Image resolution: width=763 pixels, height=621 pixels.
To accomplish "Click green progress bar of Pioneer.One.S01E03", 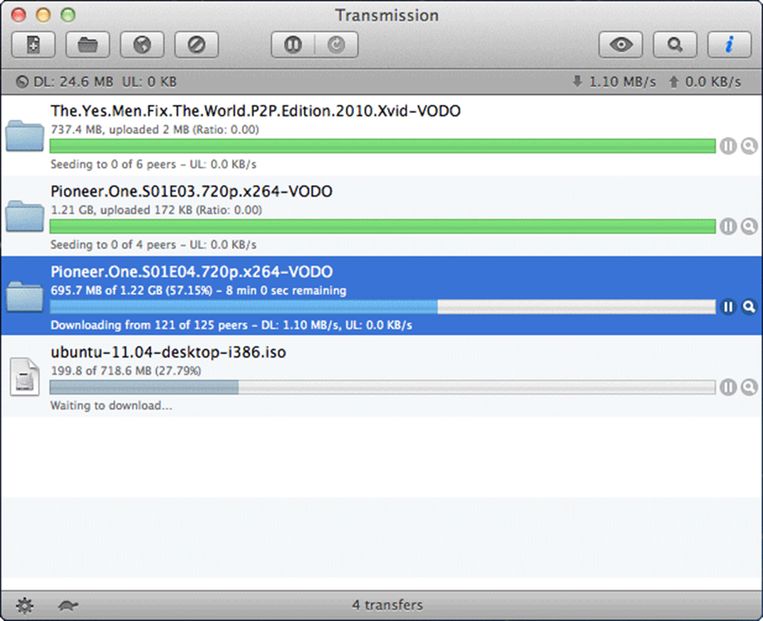I will tap(382, 226).
